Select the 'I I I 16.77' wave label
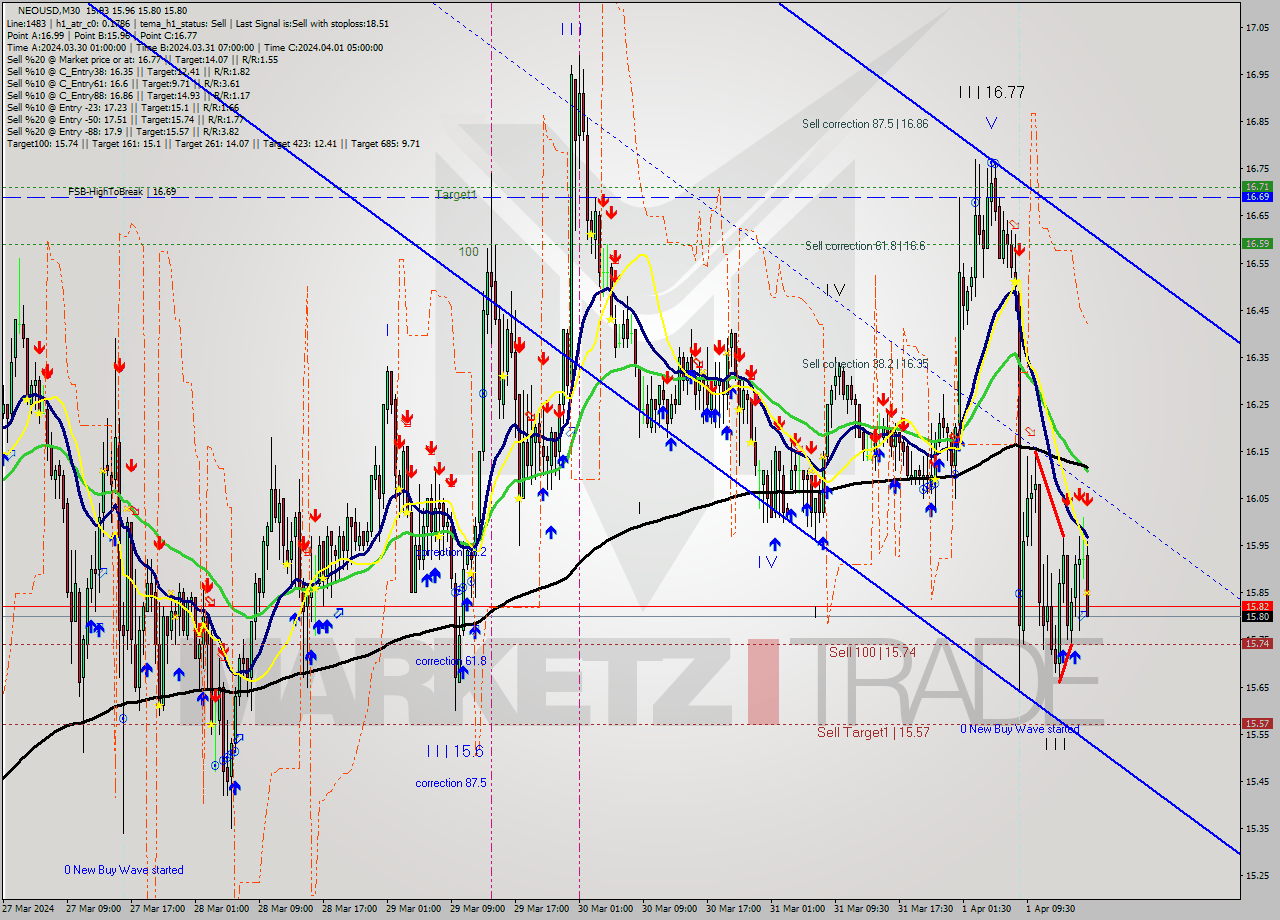 [990, 92]
